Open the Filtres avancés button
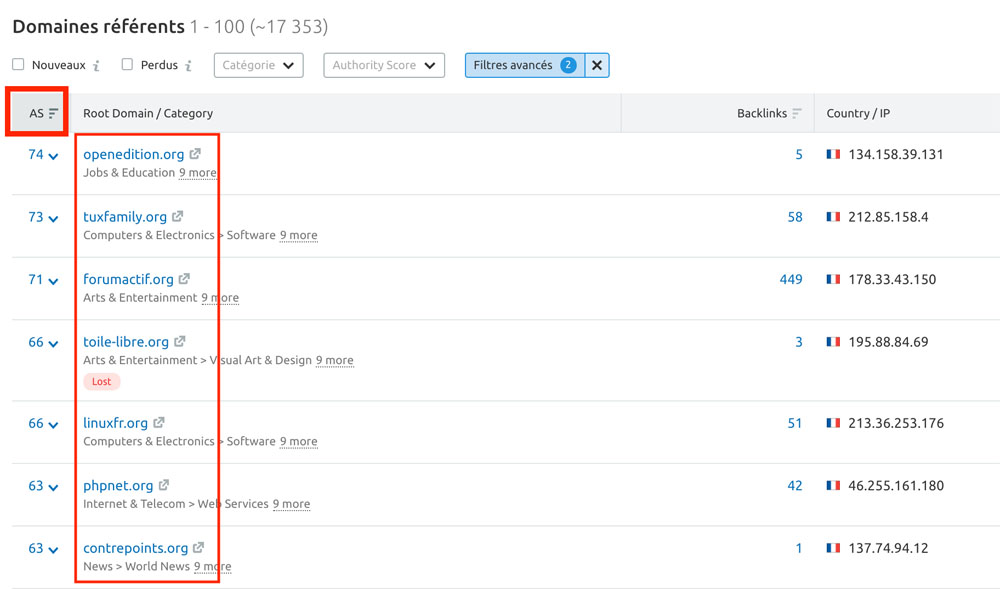Viewport: 1000px width, 589px height. 525,65
